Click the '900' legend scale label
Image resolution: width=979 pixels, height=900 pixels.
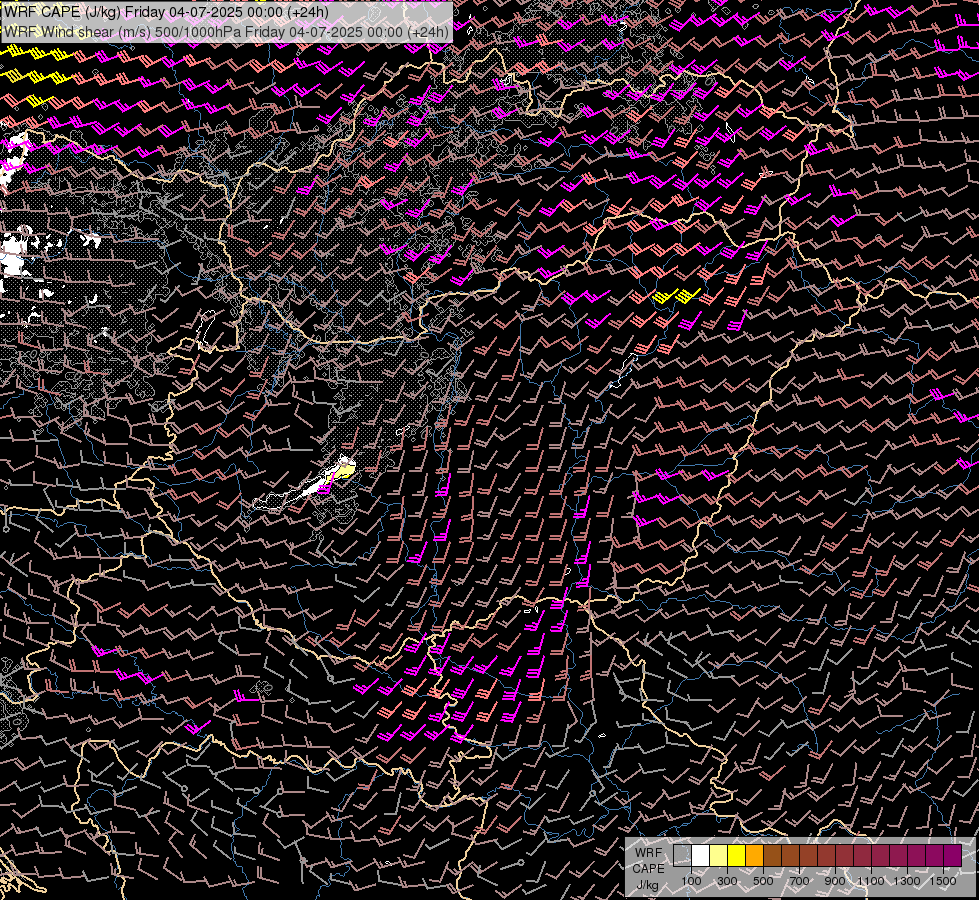(835, 881)
